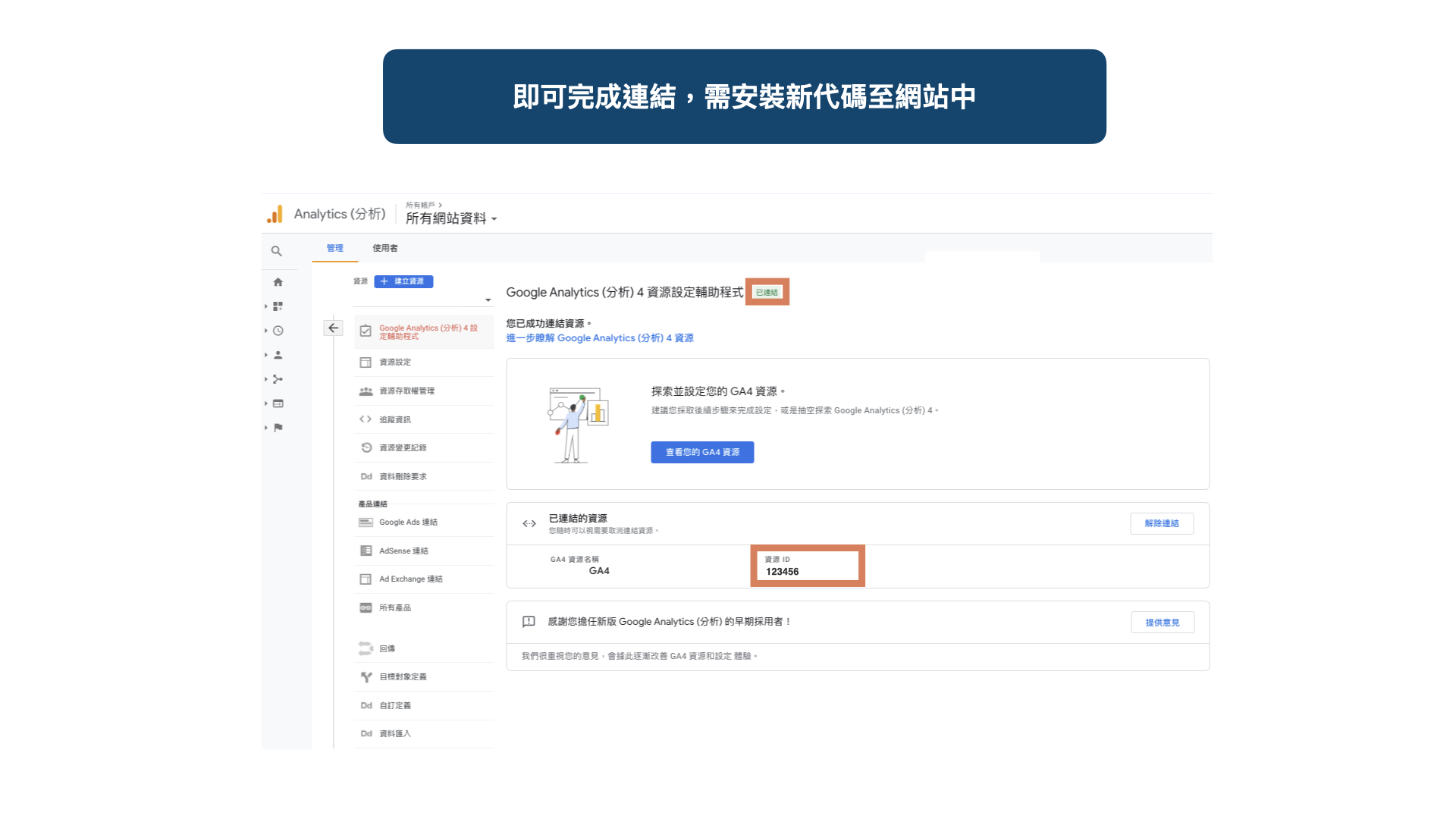Click the linked property arrows icon
This screenshot has height=819, width=1456.
coord(529,523)
